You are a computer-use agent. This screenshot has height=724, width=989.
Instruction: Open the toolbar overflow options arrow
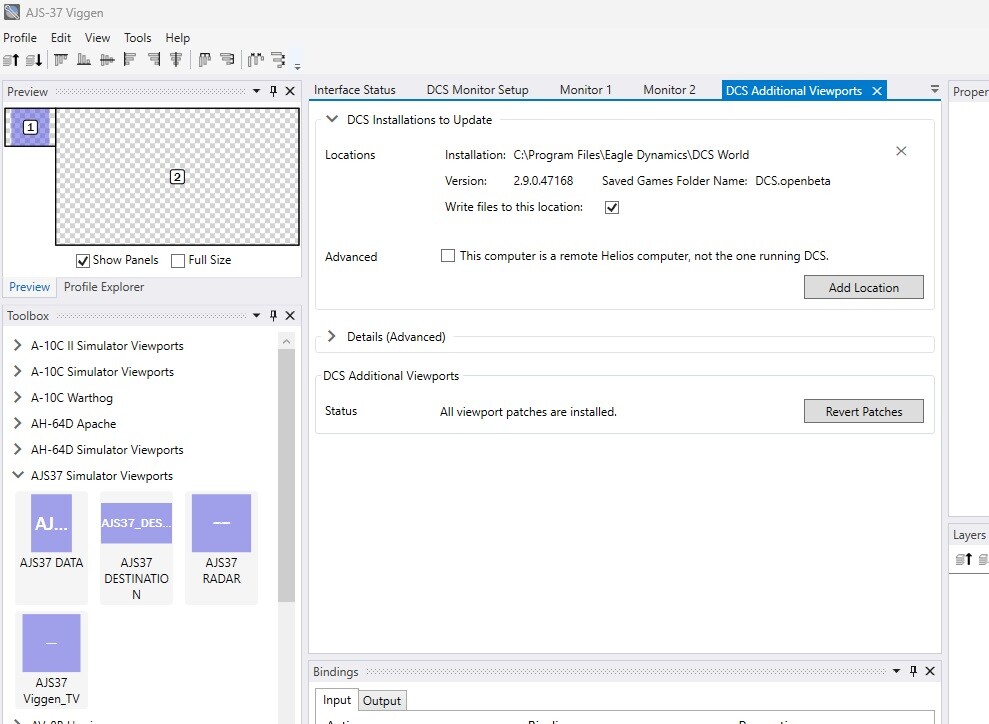[297, 66]
